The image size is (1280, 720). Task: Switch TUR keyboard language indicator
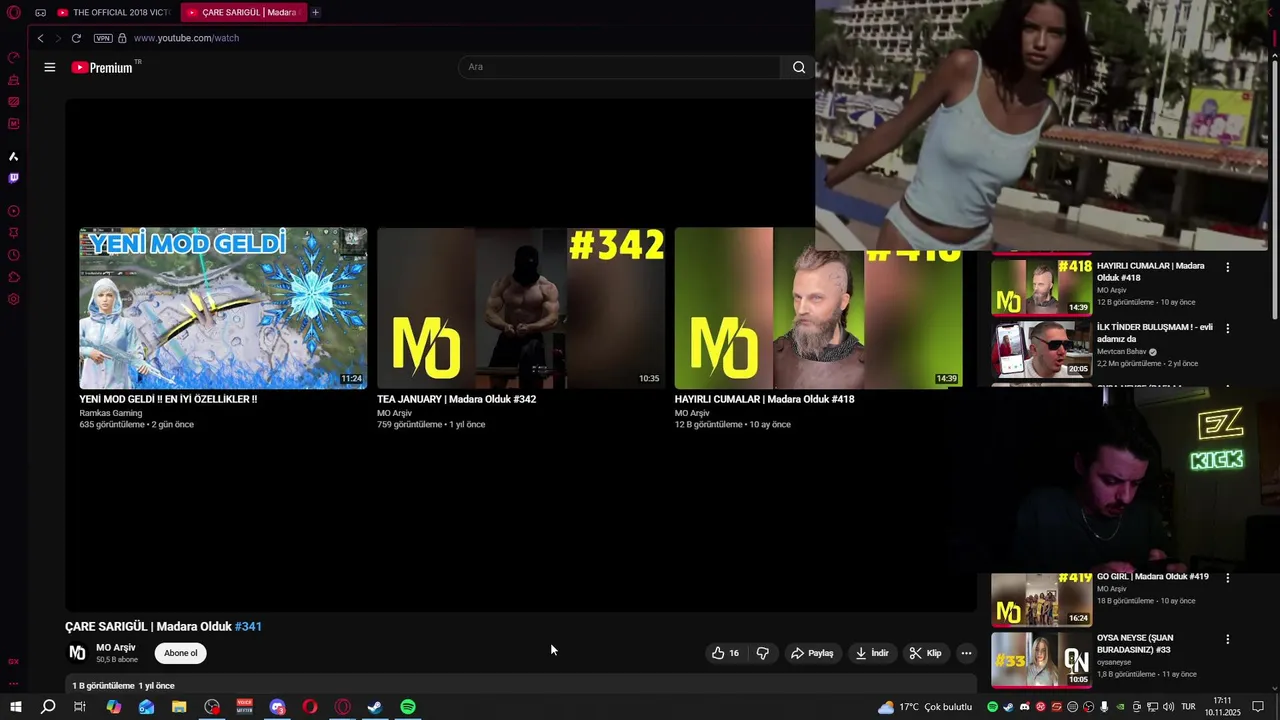pyautogui.click(x=1189, y=707)
